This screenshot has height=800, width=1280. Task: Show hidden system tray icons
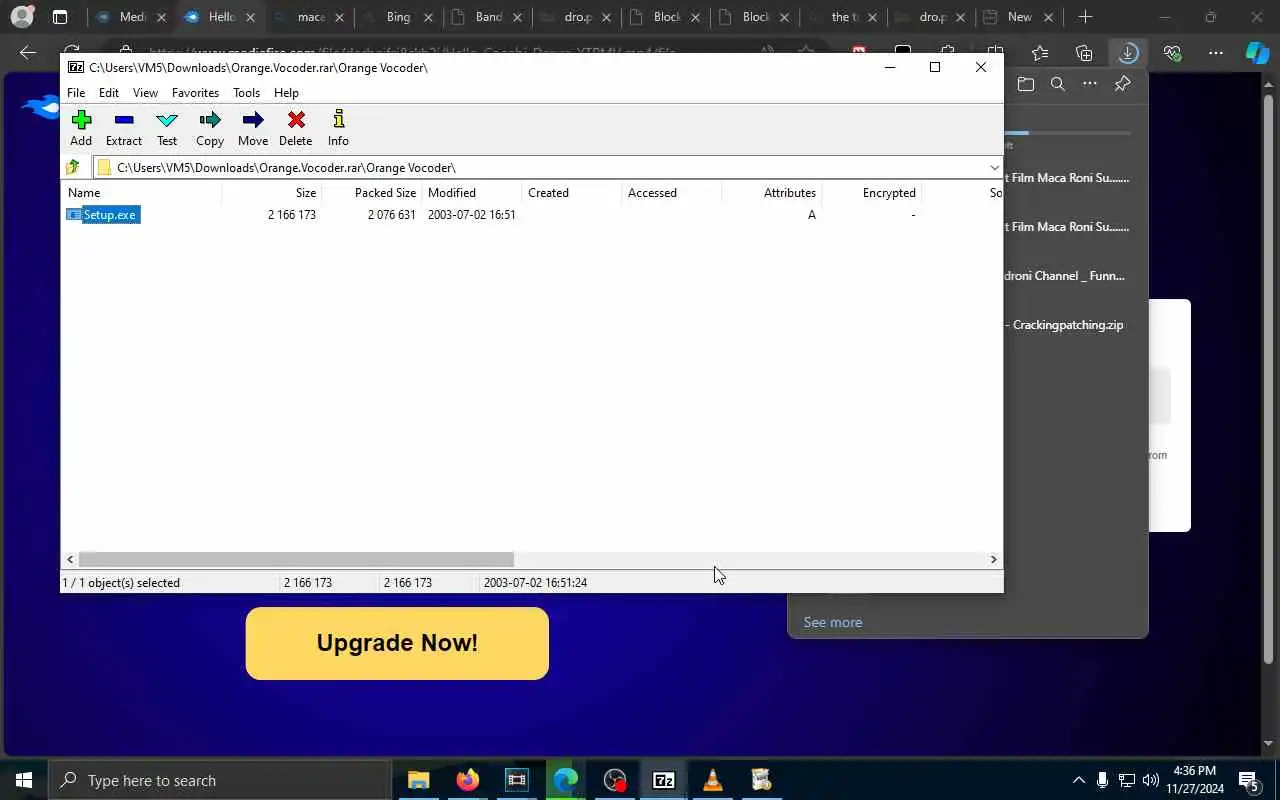[1078, 781]
